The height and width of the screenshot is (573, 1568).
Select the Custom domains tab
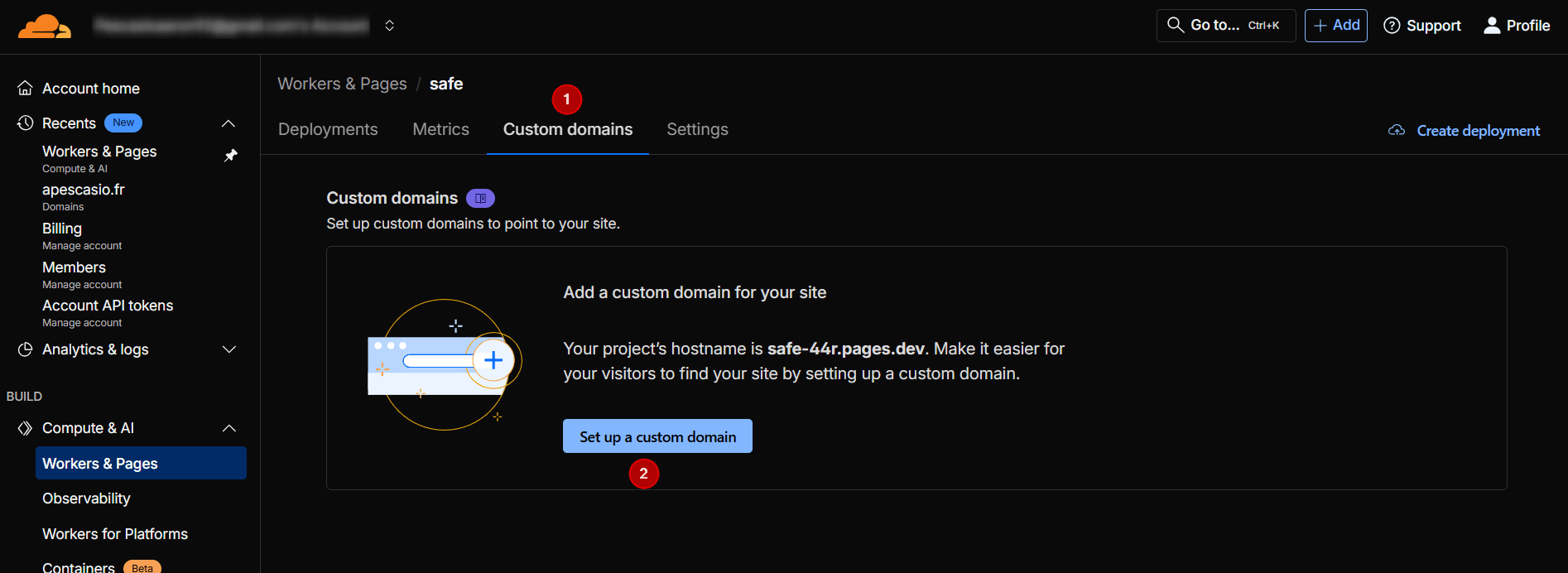pos(568,129)
